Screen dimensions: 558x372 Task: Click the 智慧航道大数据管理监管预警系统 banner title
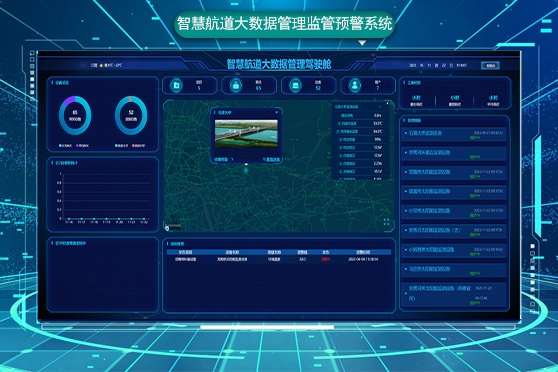[x=284, y=24]
